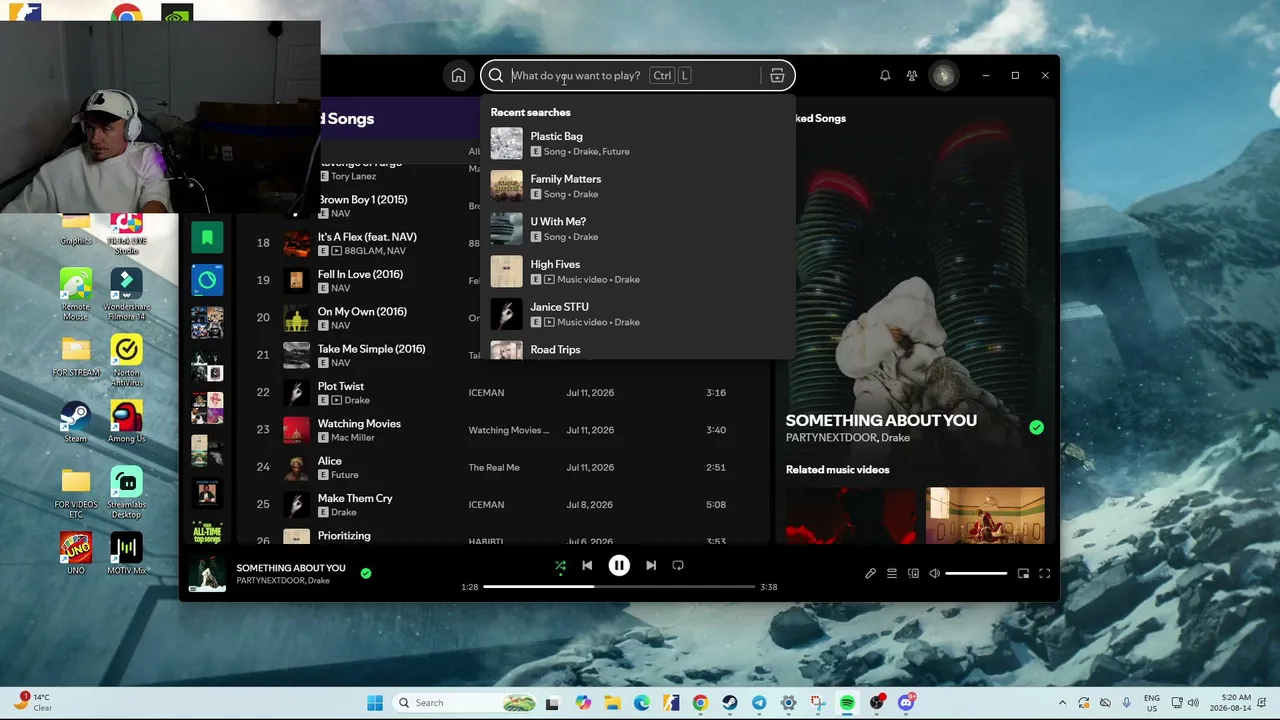The image size is (1280, 720).
Task: Click the magnifier icon in Spotify's search bar
Action: click(x=496, y=75)
